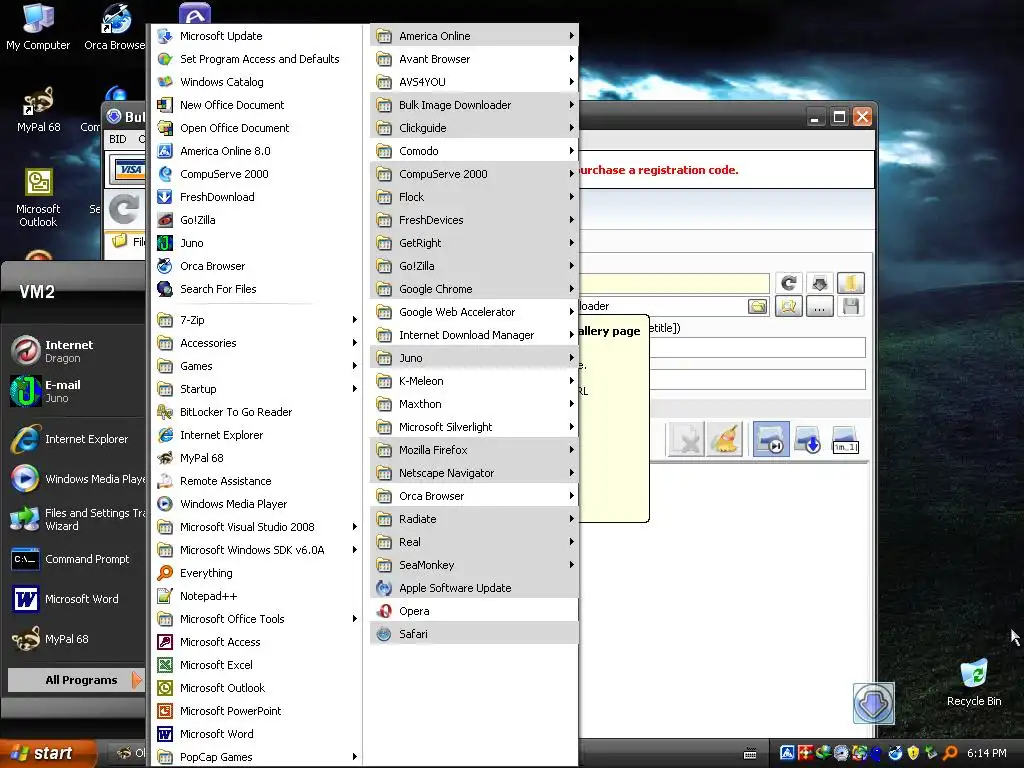Open the Avant Browser menu entry
This screenshot has width=1024, height=768.
(x=474, y=59)
